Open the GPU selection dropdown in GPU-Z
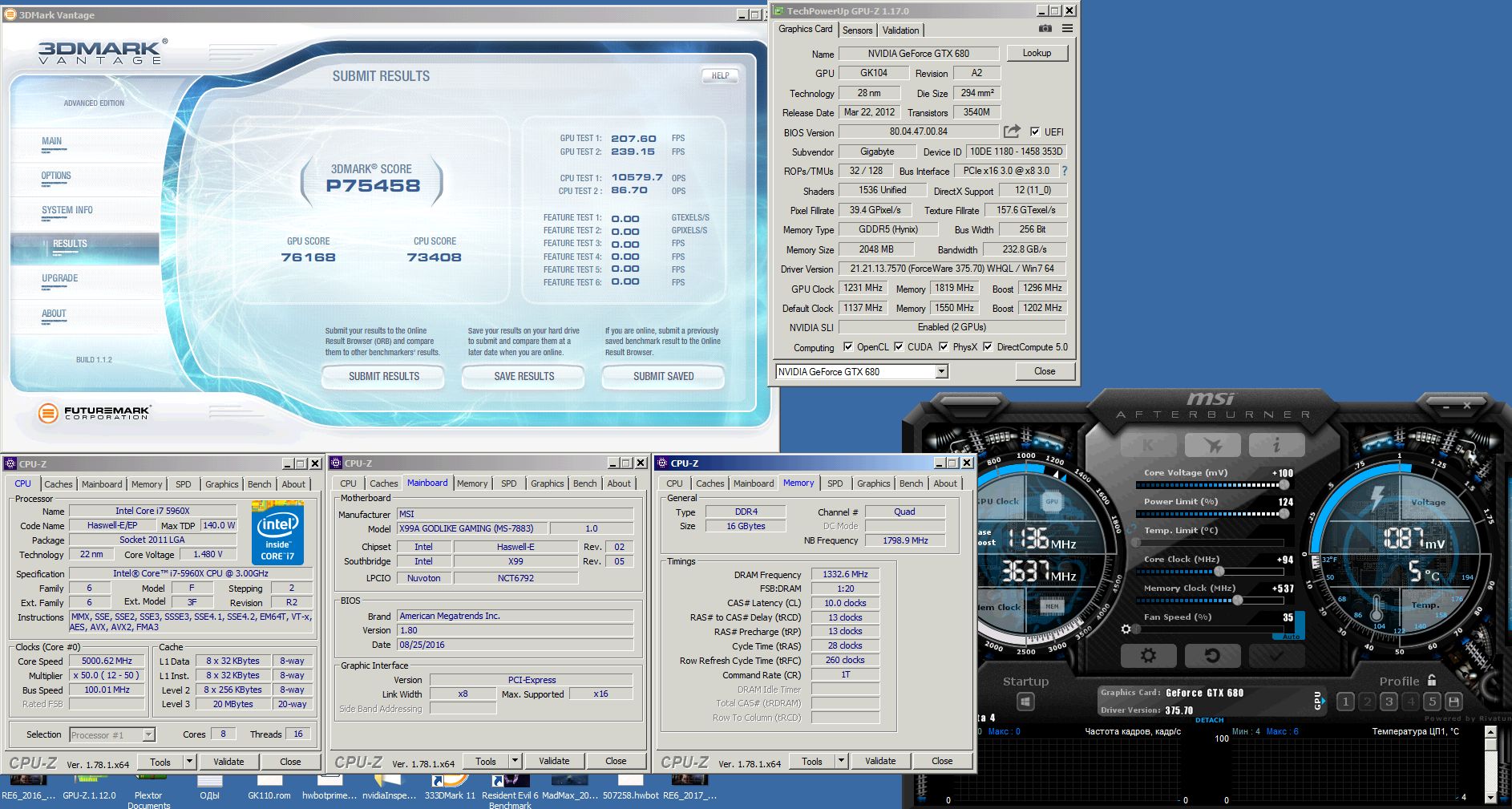The width and height of the screenshot is (1512, 809). tap(942, 371)
